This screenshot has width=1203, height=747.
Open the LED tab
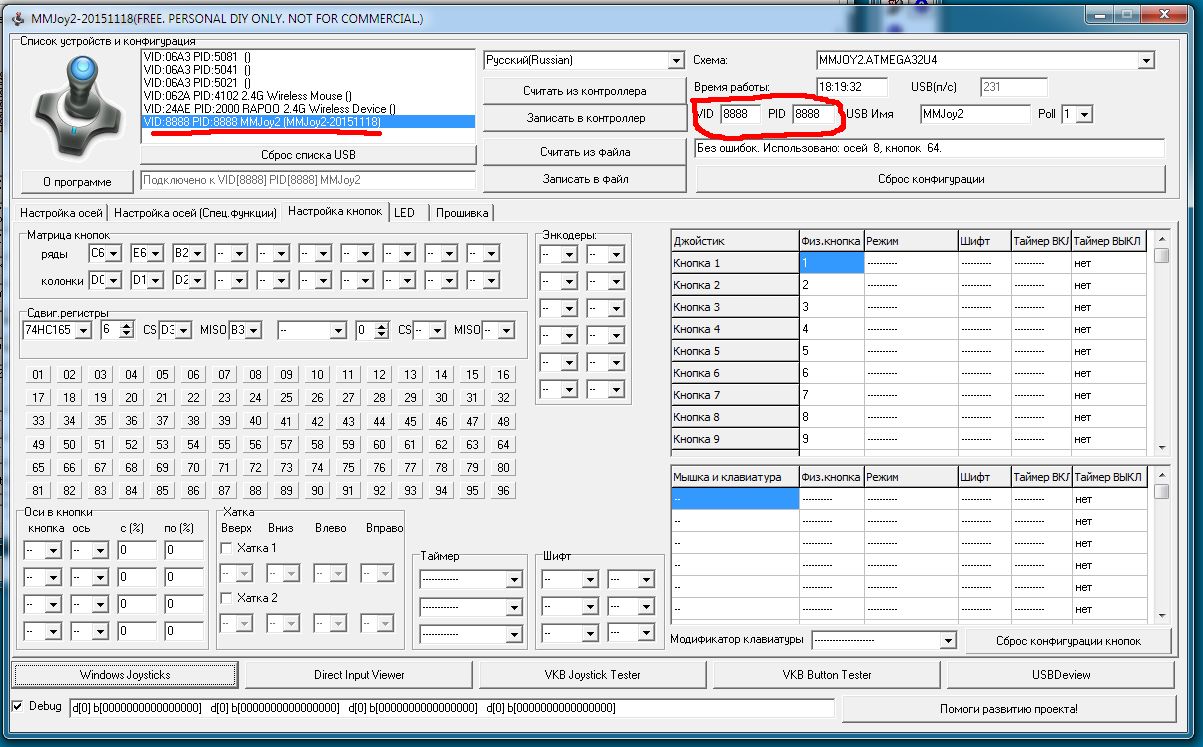tap(405, 213)
